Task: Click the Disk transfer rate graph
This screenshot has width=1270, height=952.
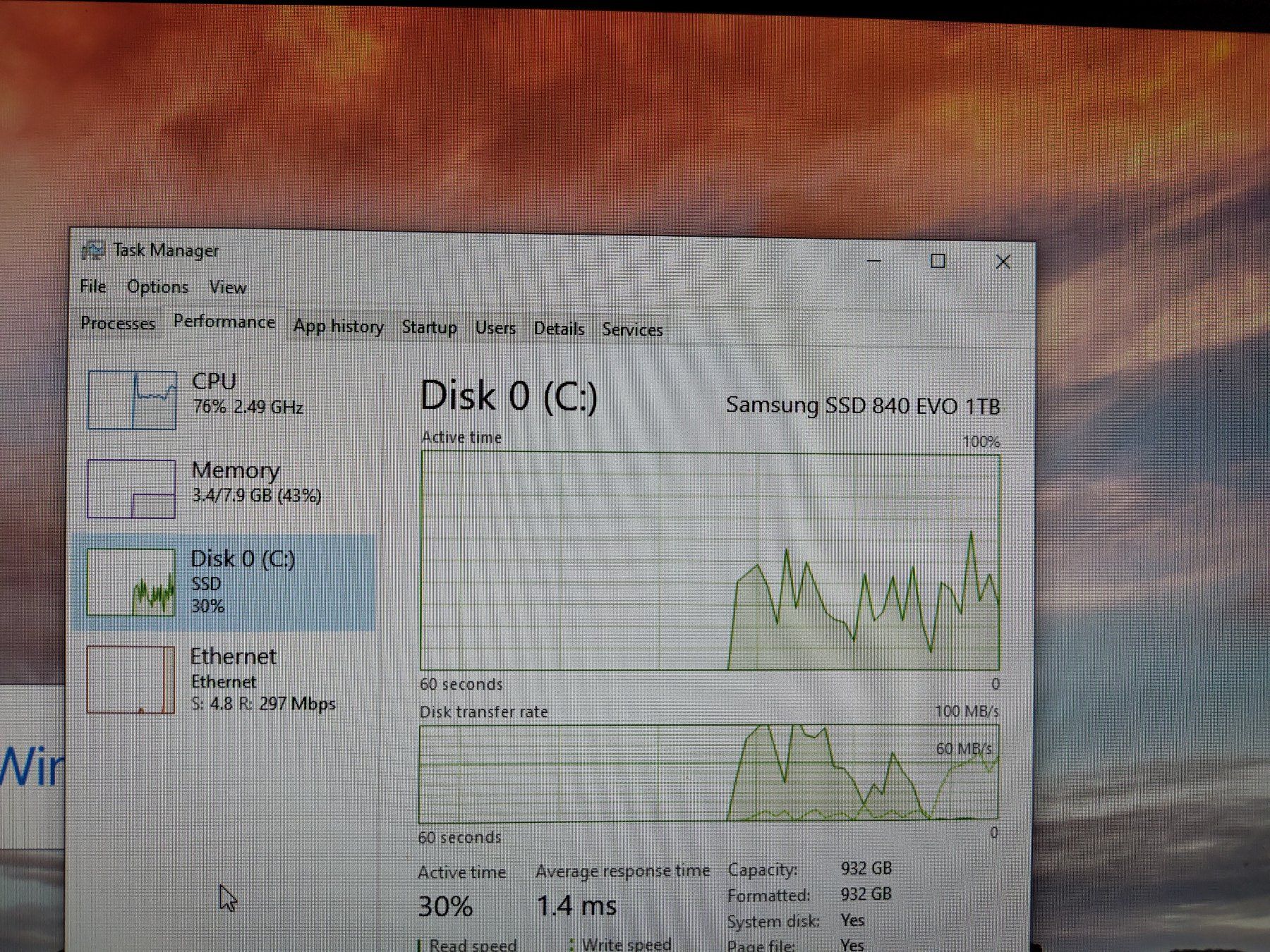Action: pos(708,774)
